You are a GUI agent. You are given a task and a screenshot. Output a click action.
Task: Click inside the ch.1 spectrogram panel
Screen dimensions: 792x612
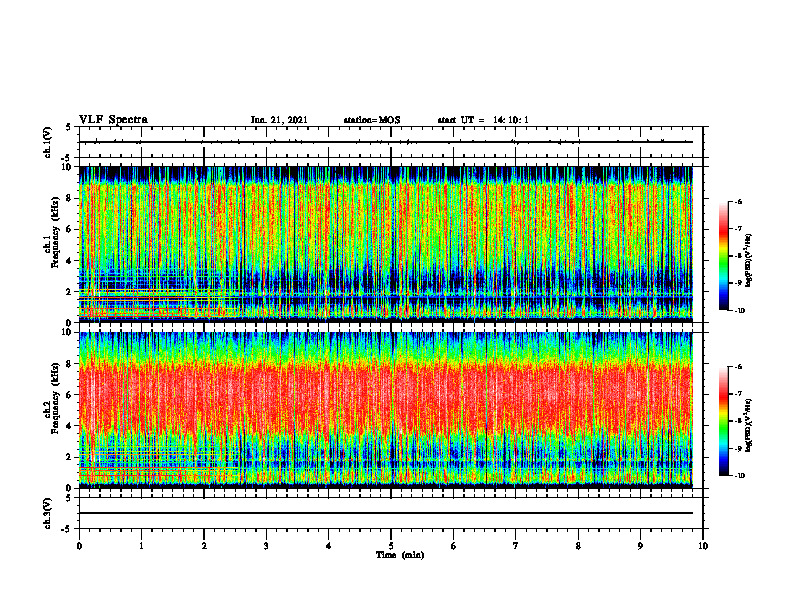click(386, 244)
